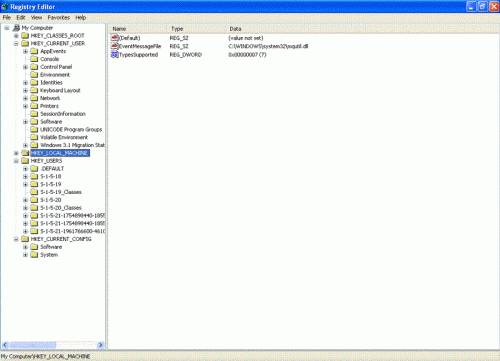Click the (value not set) data cell
The image size is (500, 361).
pyautogui.click(x=246, y=38)
